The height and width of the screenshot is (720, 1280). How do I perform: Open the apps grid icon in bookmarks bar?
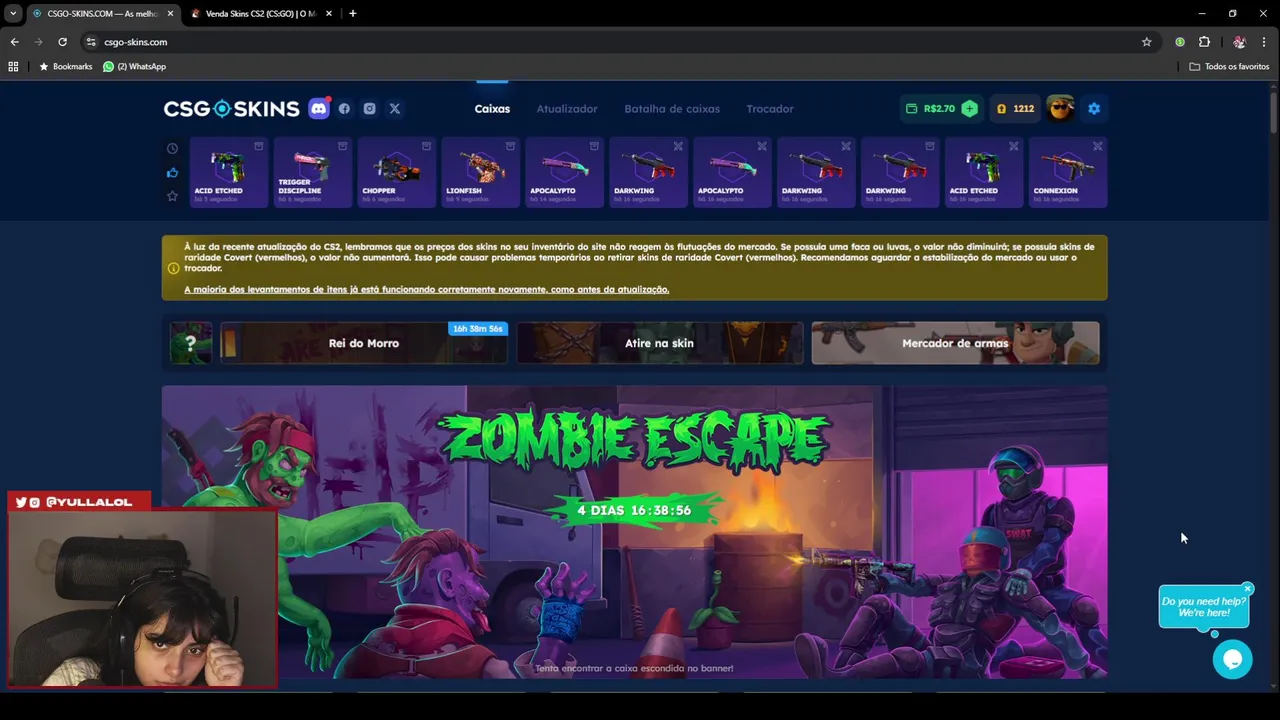click(13, 66)
